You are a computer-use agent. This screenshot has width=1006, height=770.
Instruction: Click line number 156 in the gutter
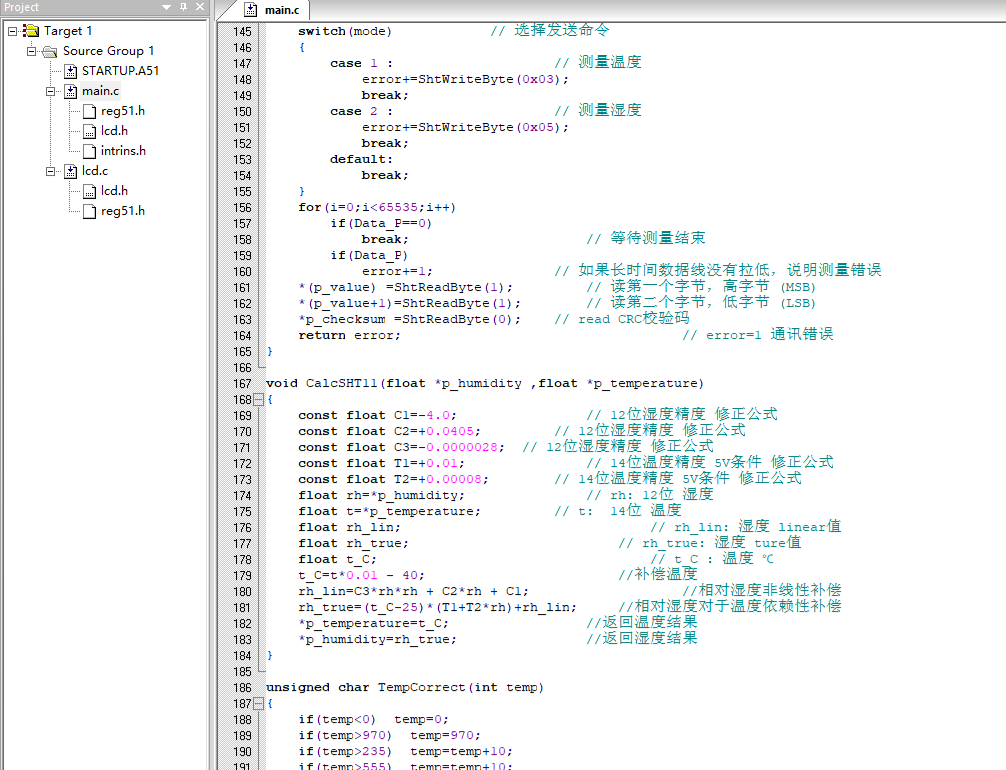tap(242, 208)
